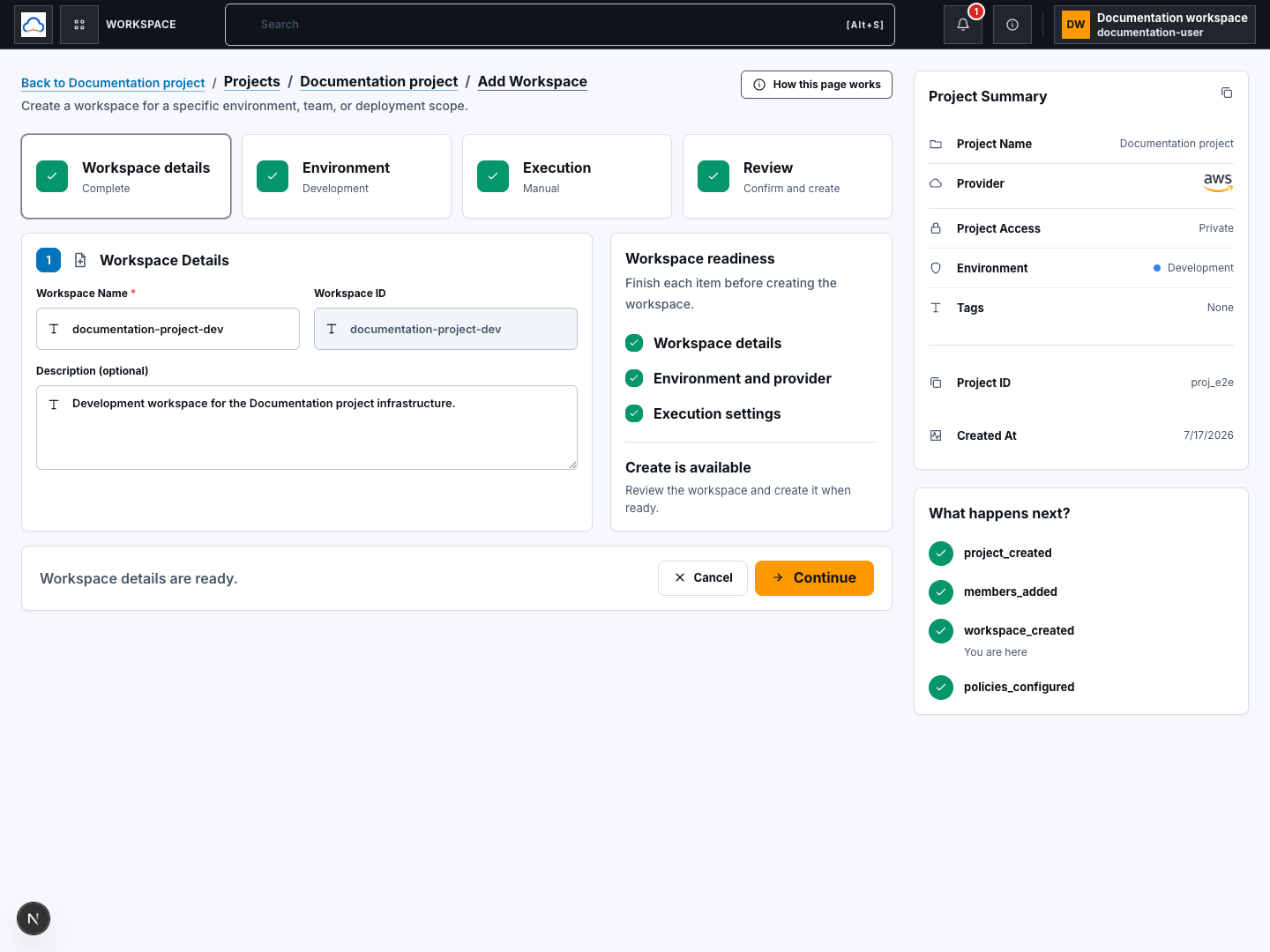Click the Cancel button
Screen dimensions: 1270x952
point(703,578)
